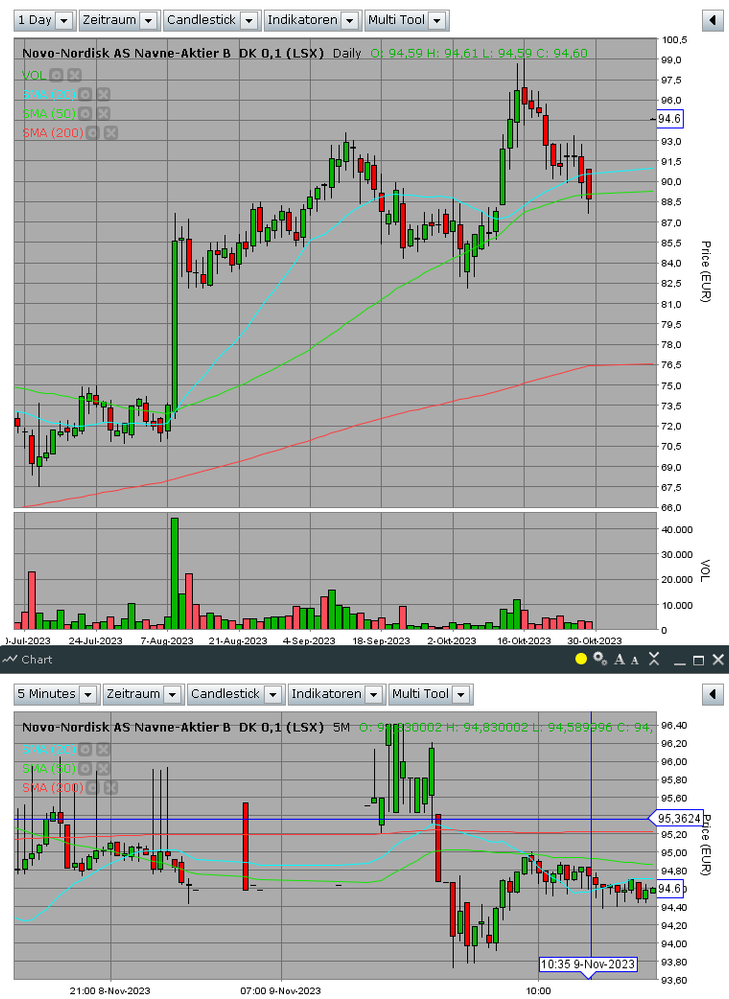Remove SMA (20) from the daily chart
Image resolution: width=729 pixels, height=999 pixels.
point(103,94)
